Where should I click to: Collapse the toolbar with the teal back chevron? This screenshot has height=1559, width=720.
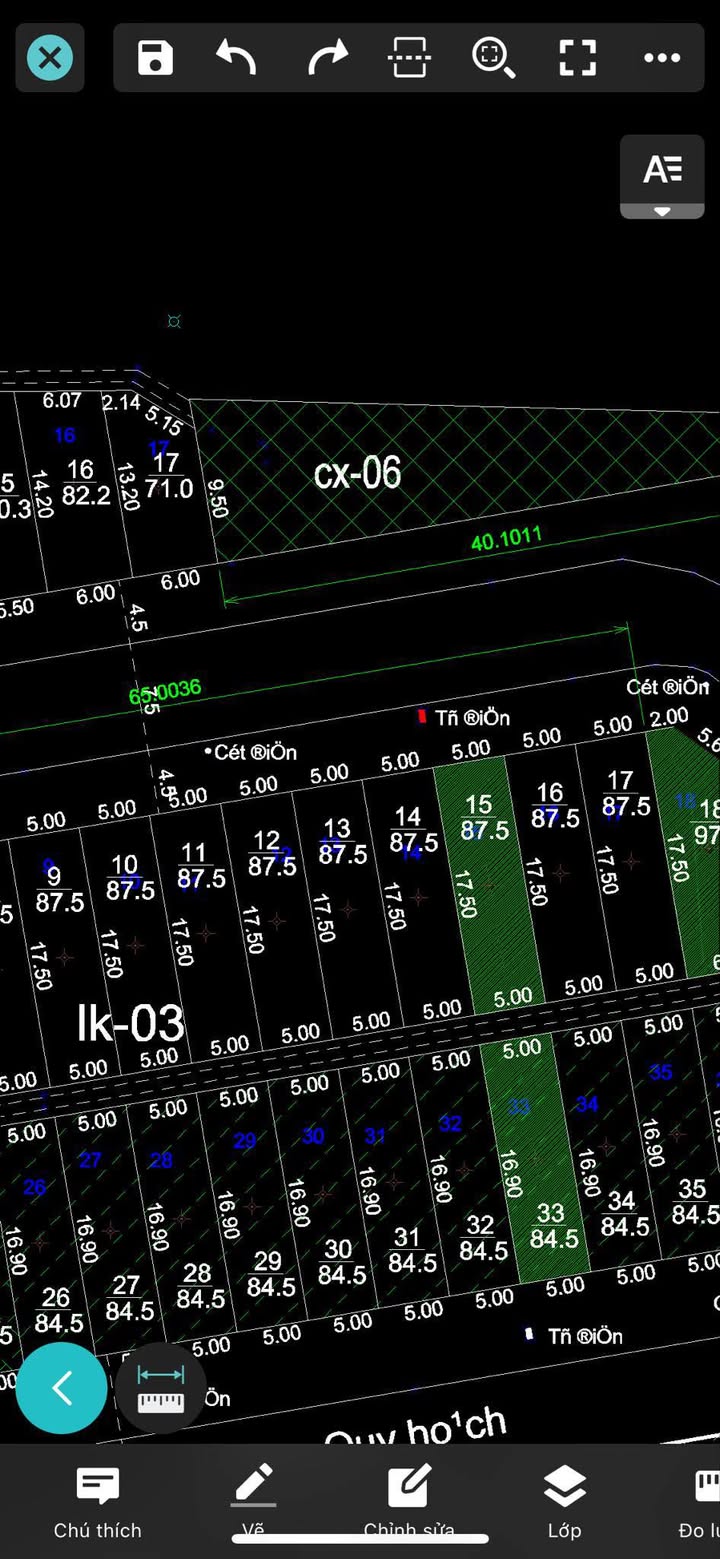pos(62,1388)
